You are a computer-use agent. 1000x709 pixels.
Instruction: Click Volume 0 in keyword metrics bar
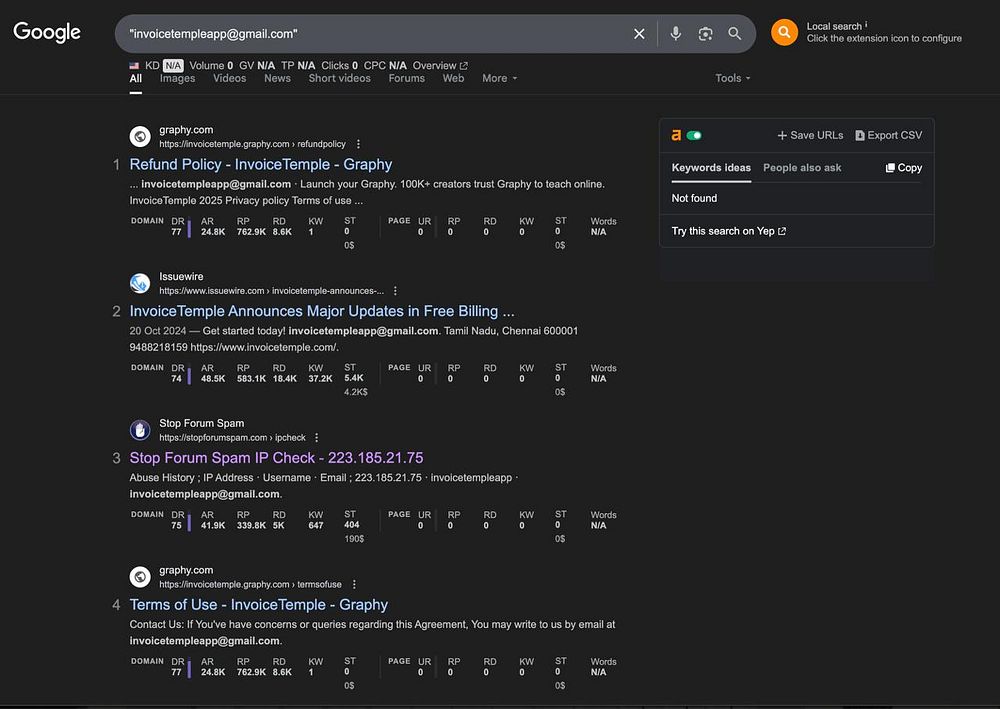[x=211, y=66]
